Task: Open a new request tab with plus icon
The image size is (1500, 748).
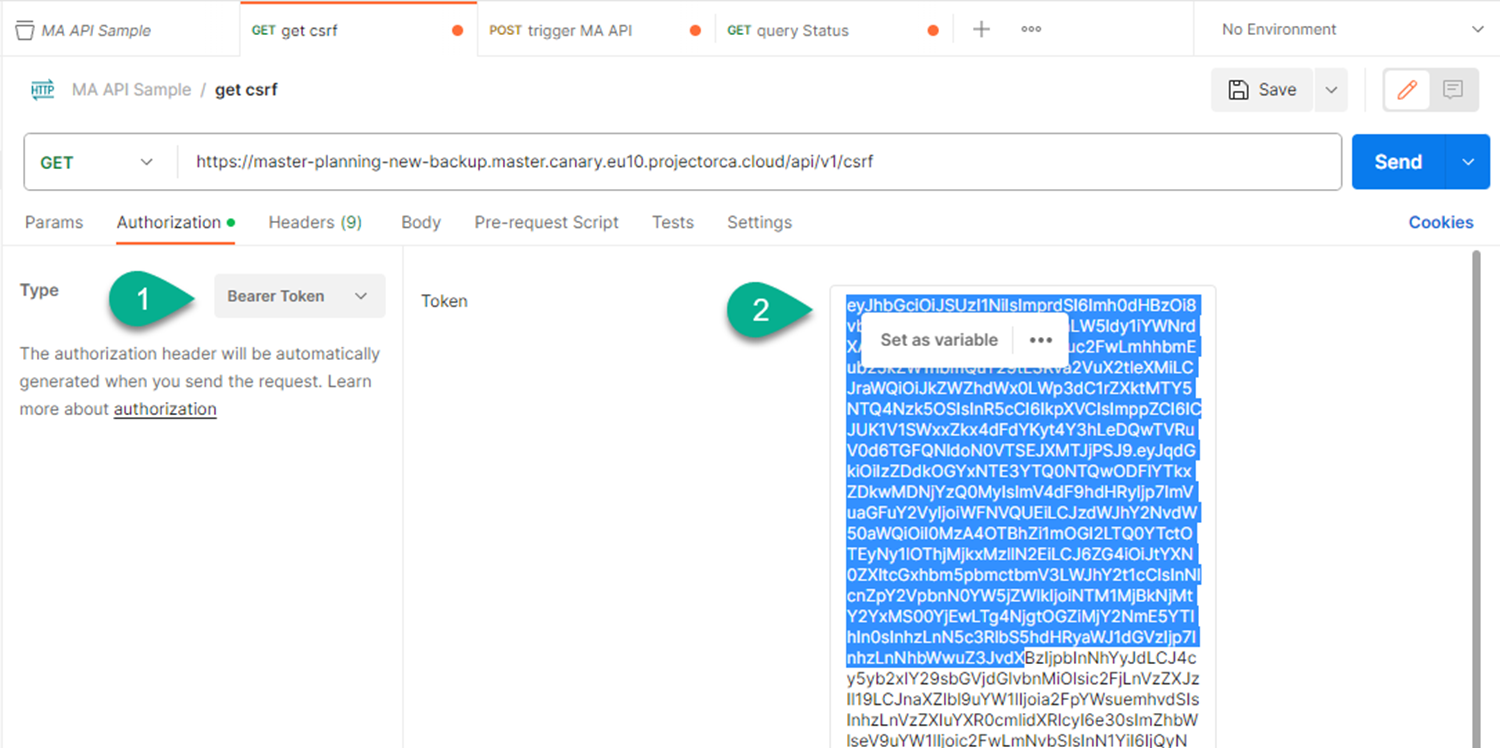Action: pyautogui.click(x=981, y=30)
